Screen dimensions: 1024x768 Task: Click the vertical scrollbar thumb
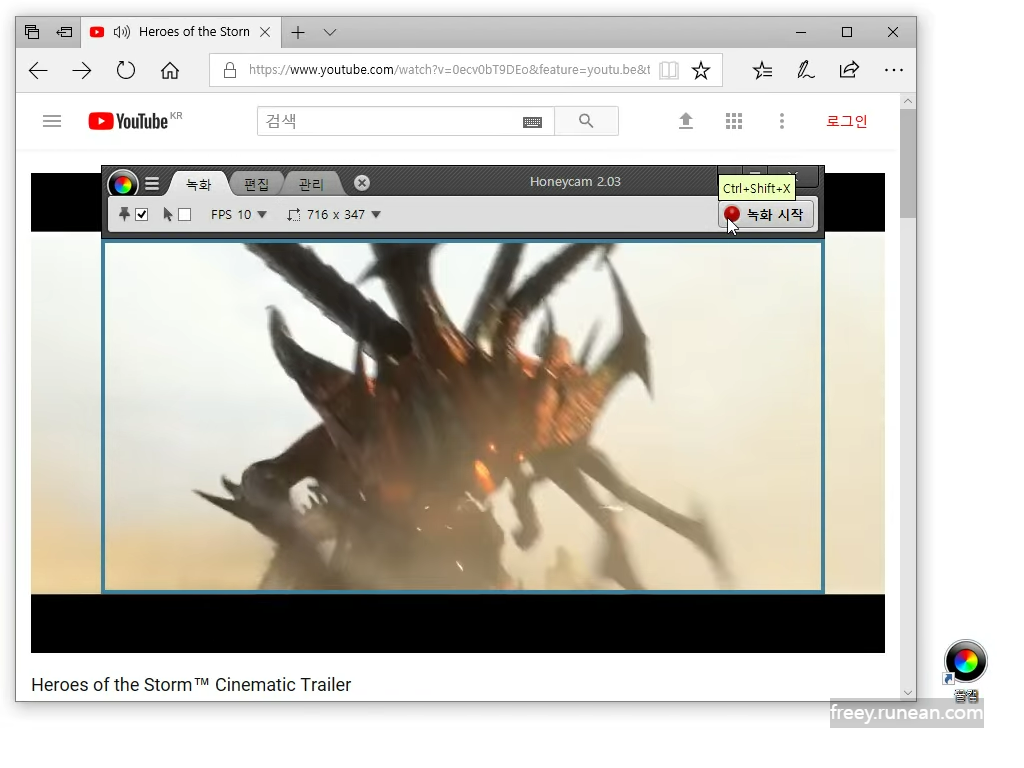[908, 163]
